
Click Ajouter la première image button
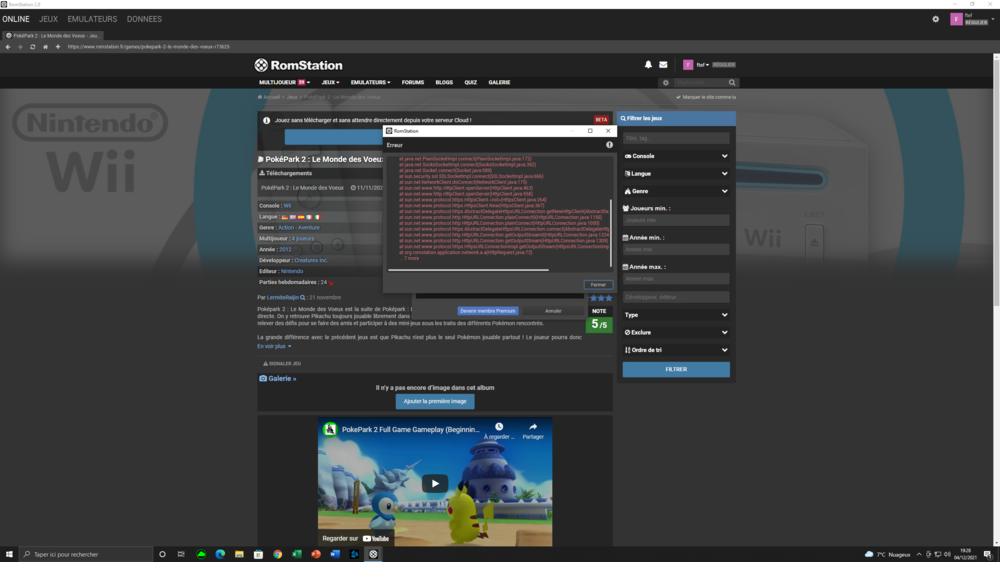pos(435,401)
